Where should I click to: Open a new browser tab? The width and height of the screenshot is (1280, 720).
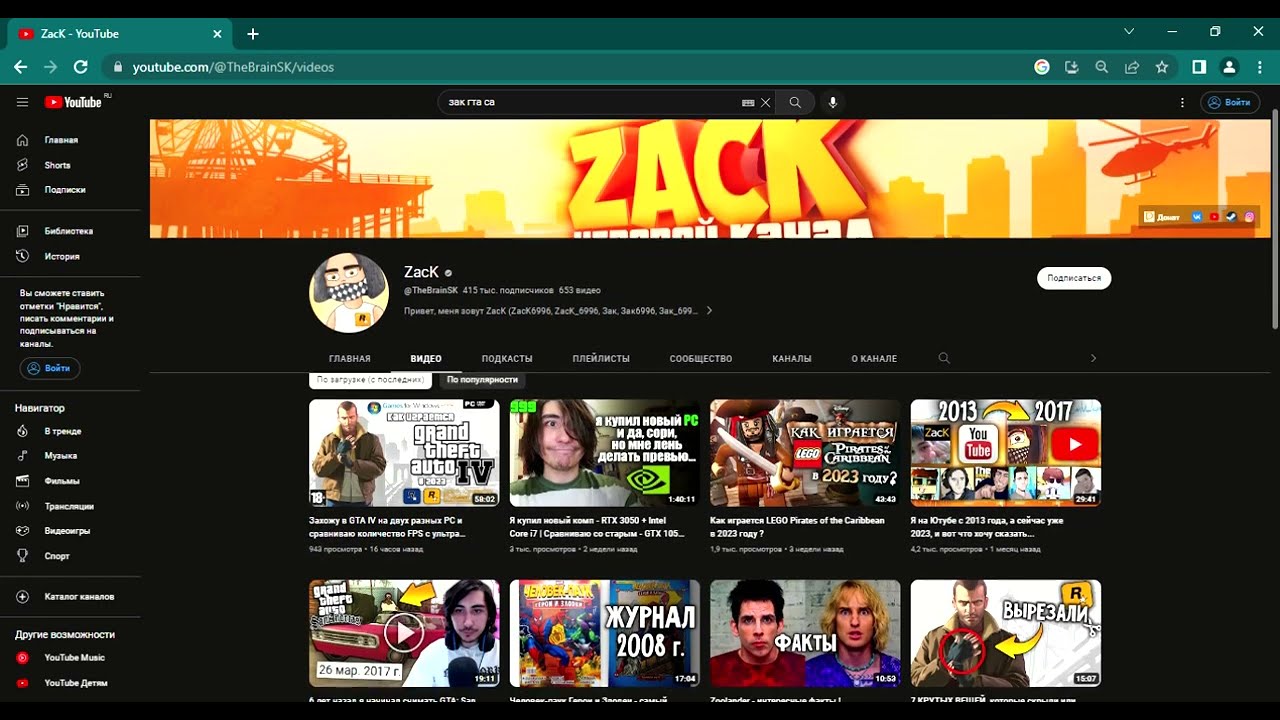[x=253, y=34]
